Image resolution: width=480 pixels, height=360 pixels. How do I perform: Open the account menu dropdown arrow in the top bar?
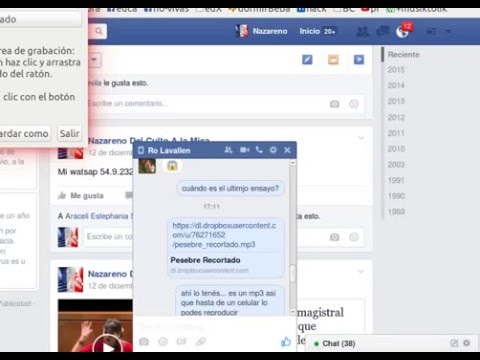click(x=448, y=31)
